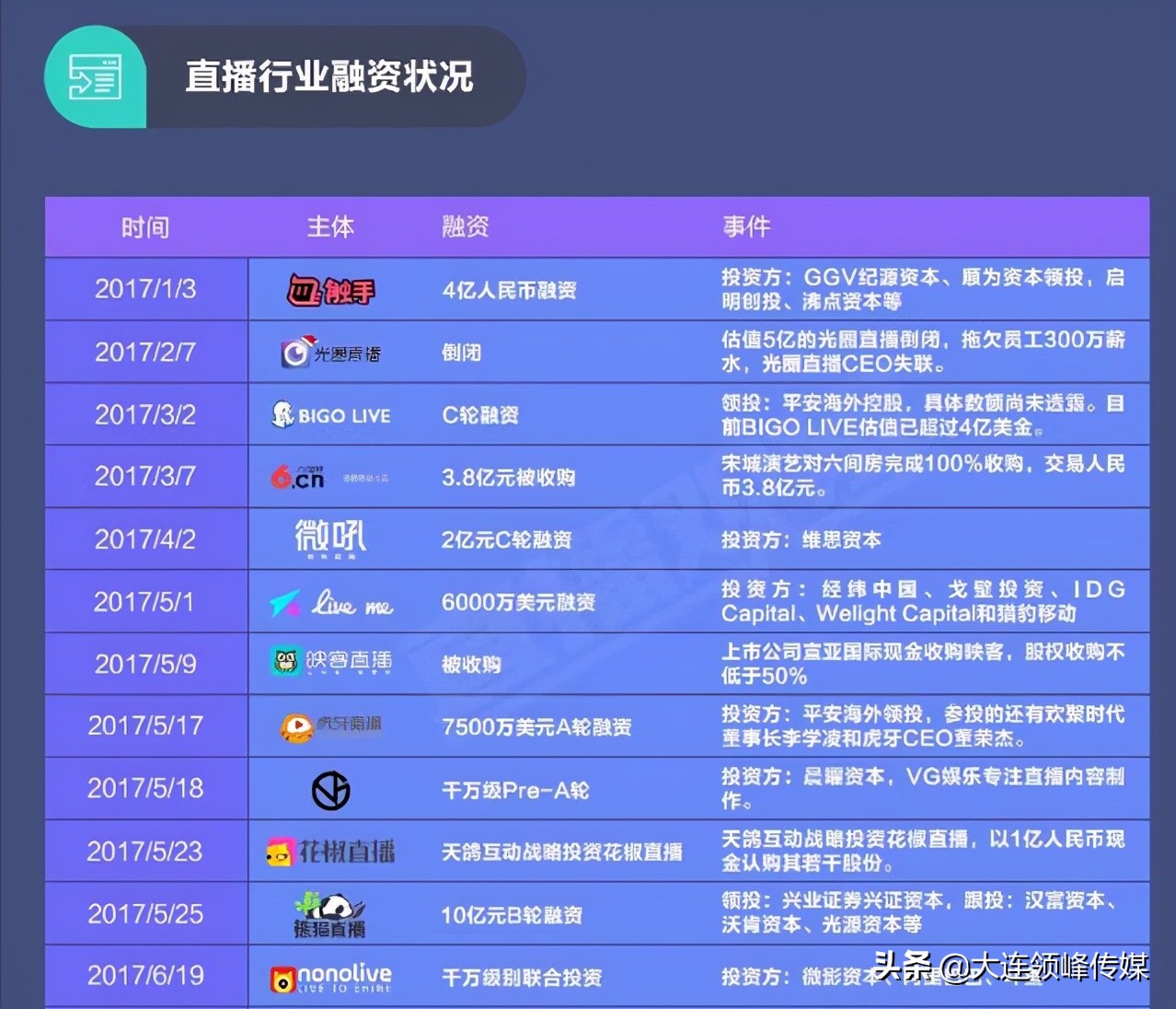Click the 投资方：维思资本 event text
Viewport: 1176px width, 1009px height.
801,540
